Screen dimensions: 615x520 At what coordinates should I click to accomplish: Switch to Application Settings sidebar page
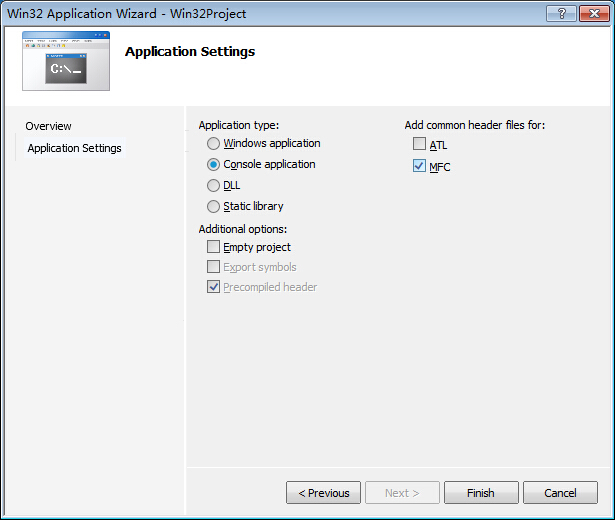click(75, 148)
